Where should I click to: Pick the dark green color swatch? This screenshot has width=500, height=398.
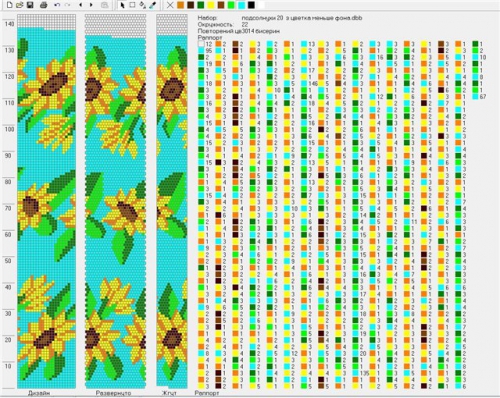coord(201,5)
